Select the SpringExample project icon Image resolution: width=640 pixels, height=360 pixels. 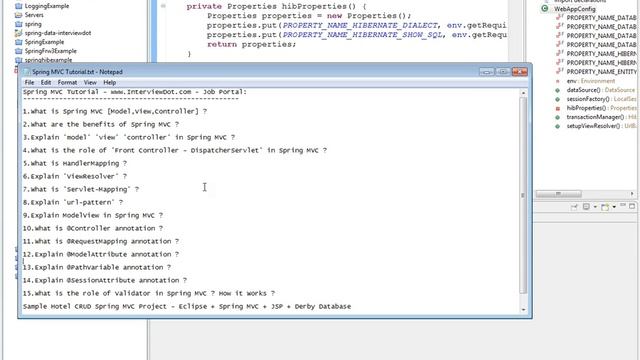(x=18, y=42)
